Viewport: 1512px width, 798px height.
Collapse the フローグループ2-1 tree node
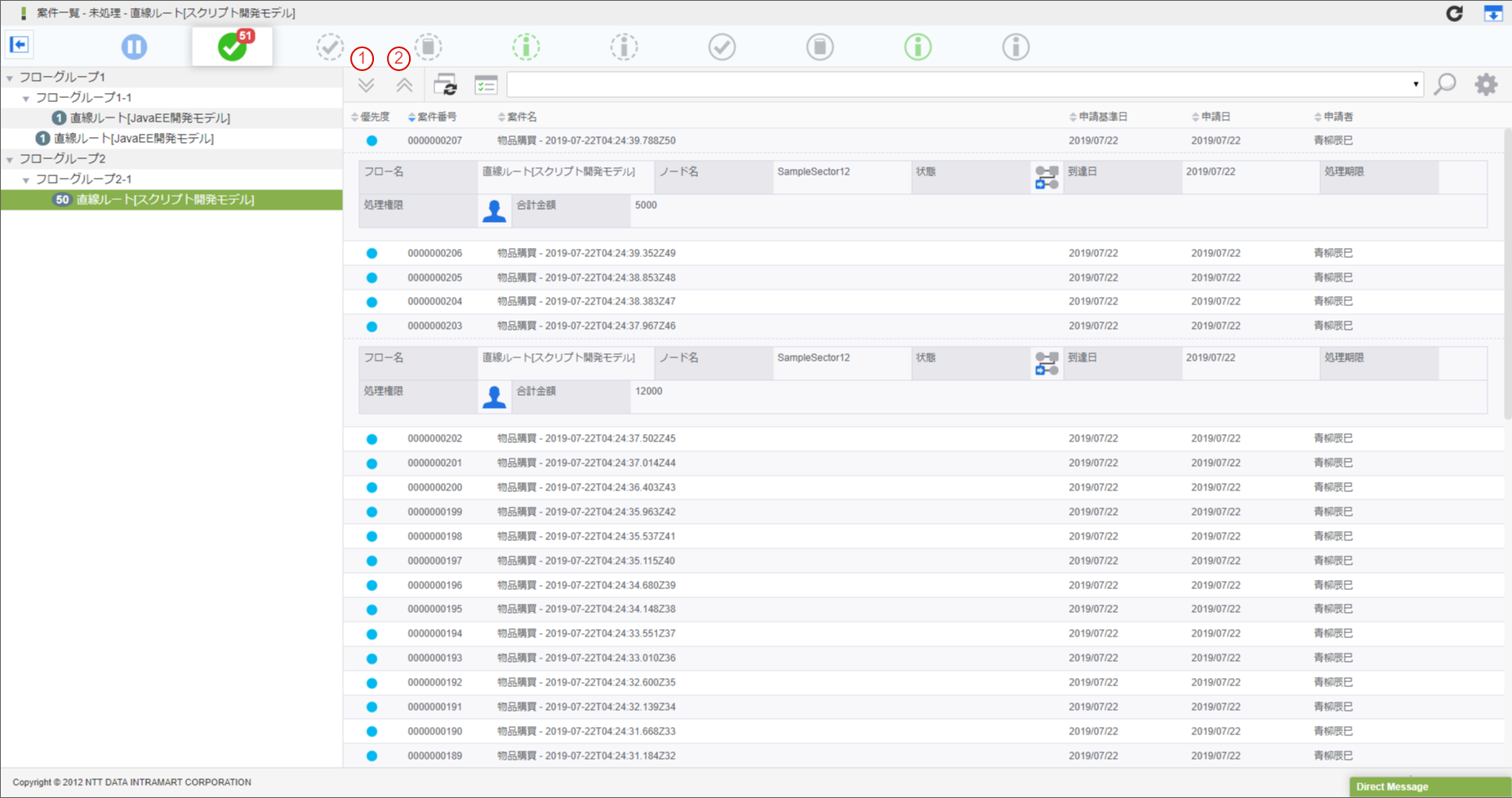(x=26, y=180)
